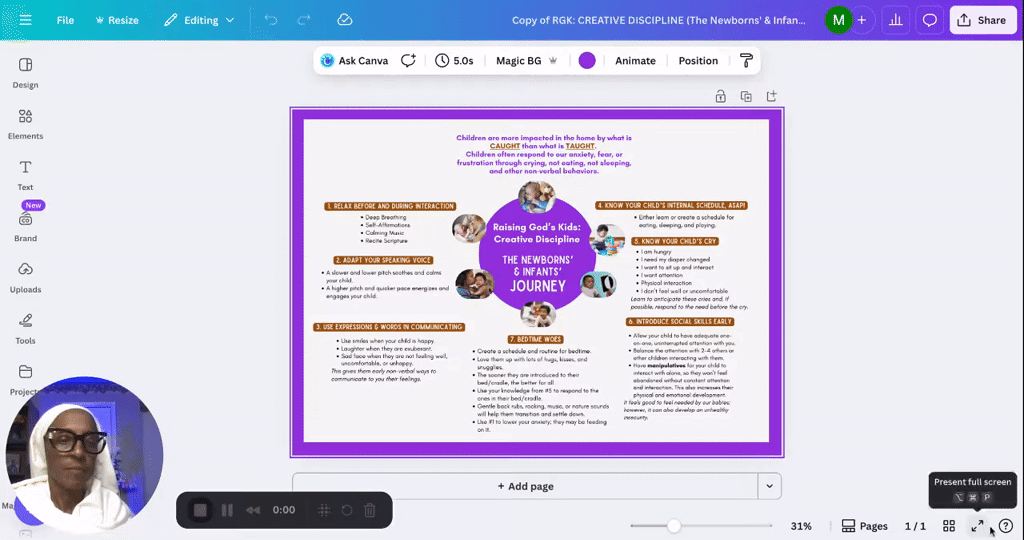
Task: Stop the screen recording
Action: click(200, 510)
